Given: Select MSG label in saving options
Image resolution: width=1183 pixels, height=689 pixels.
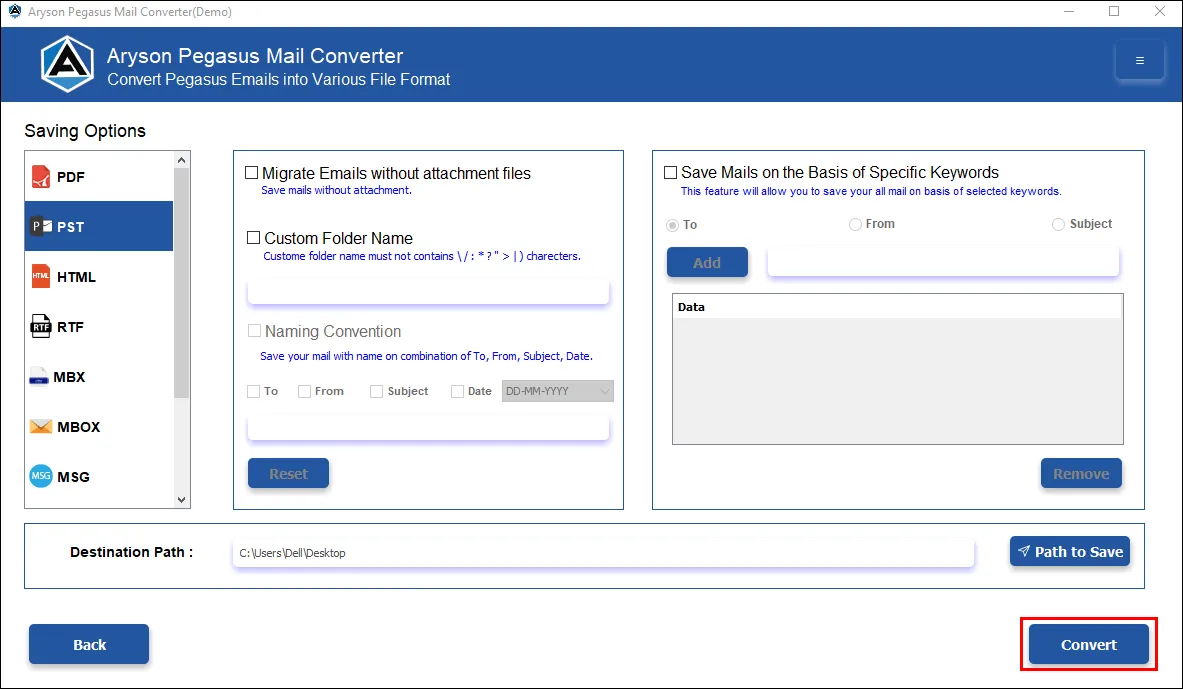Looking at the screenshot, I should [x=73, y=477].
